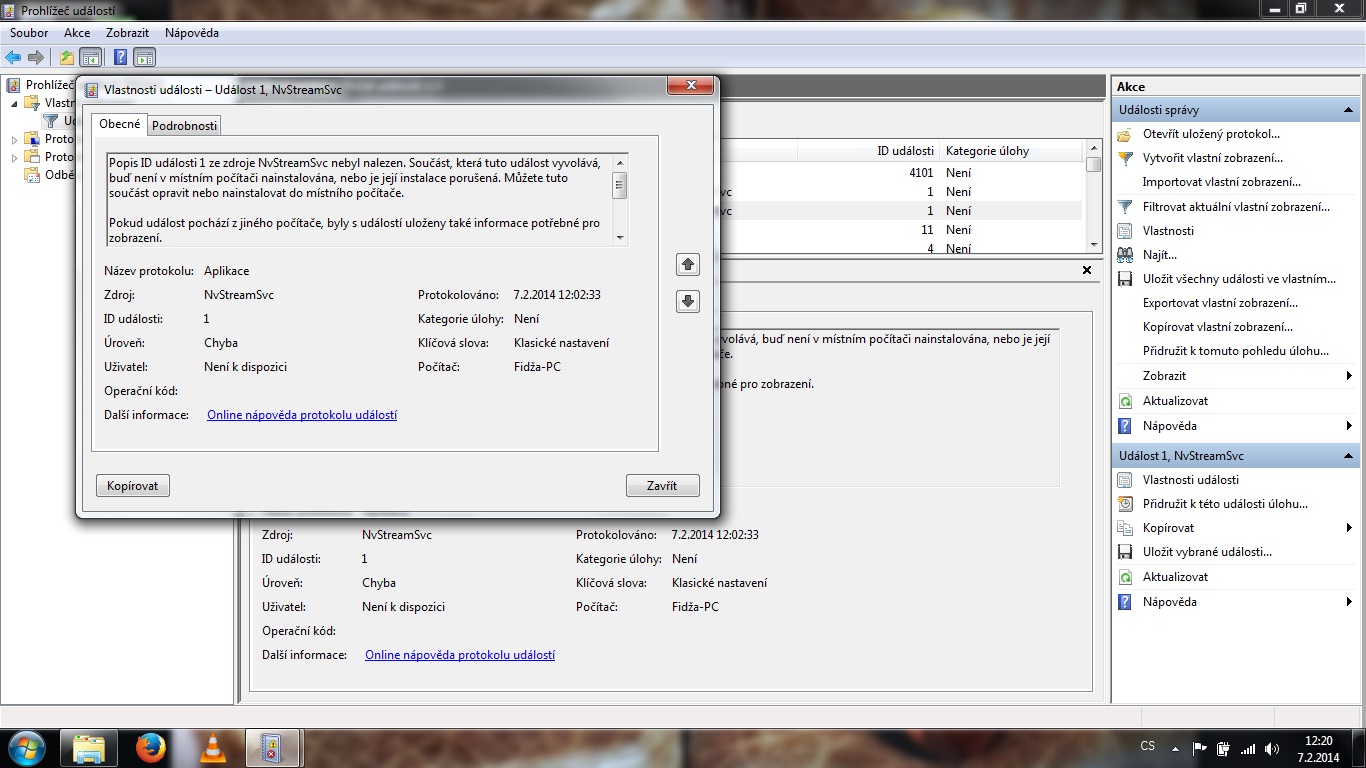1366x768 pixels.
Task: Click refresh icon beside Aktualizovat under Události správy
Action: [x=1125, y=401]
